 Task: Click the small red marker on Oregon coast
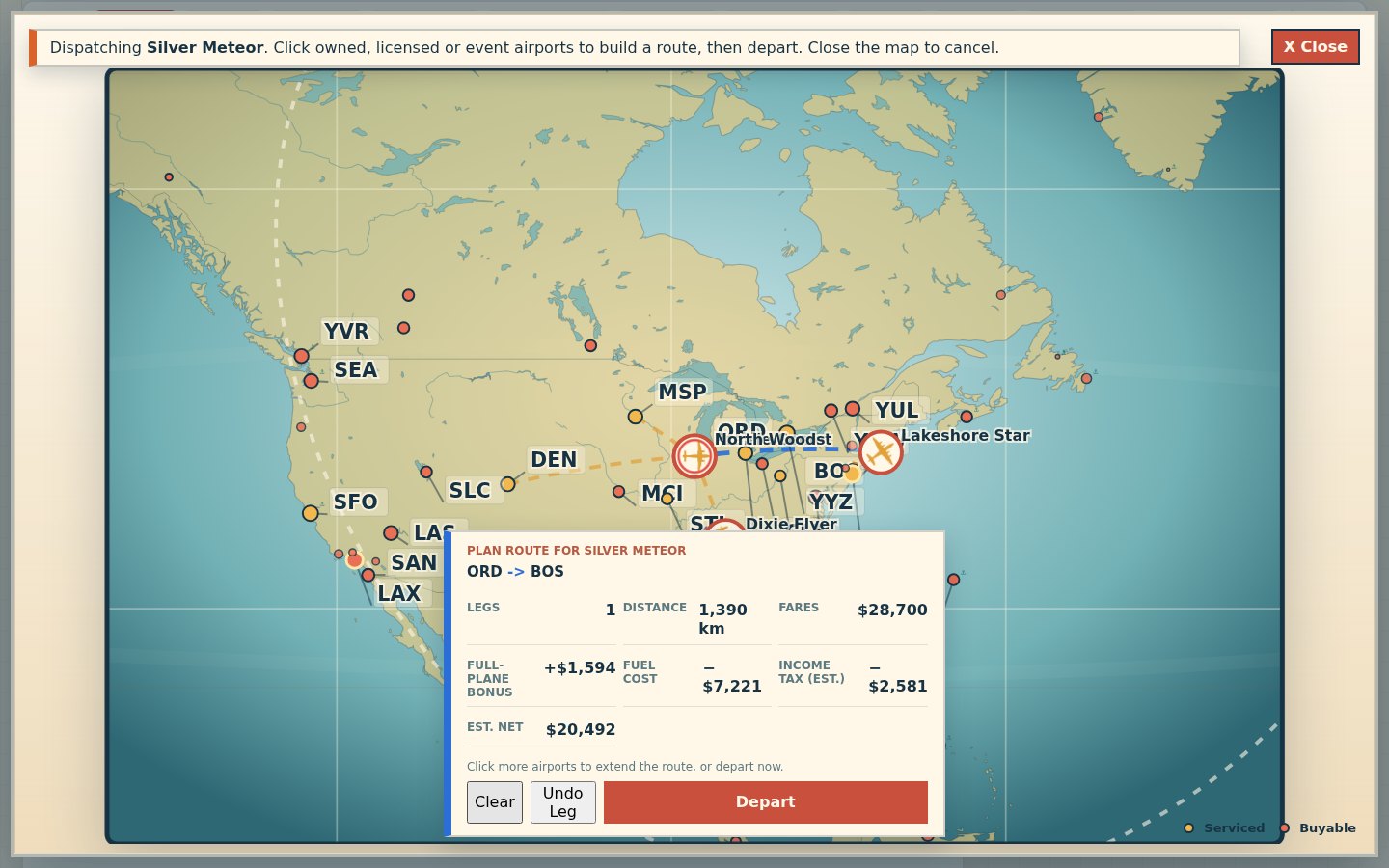pyautogui.click(x=301, y=427)
